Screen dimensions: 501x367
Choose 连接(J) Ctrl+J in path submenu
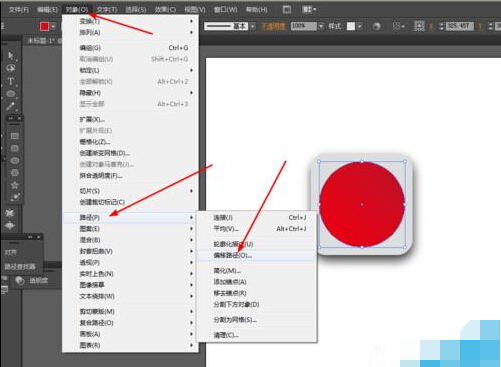pos(257,218)
